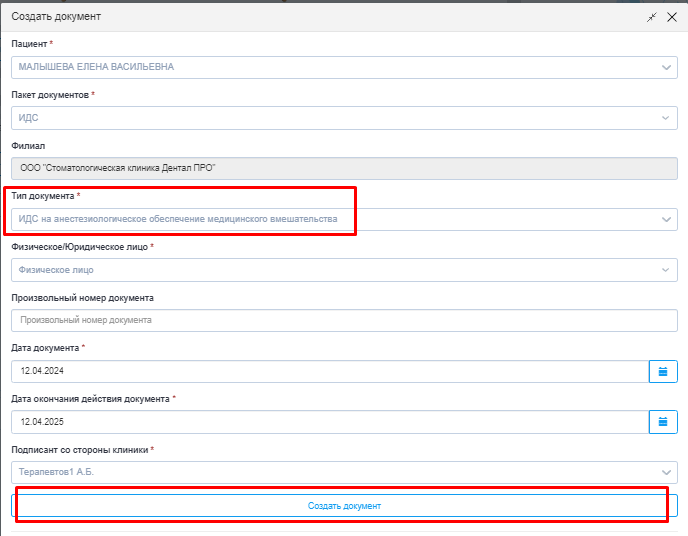The image size is (688, 536).
Task: Open the Пациент dropdown
Action: (x=344, y=67)
